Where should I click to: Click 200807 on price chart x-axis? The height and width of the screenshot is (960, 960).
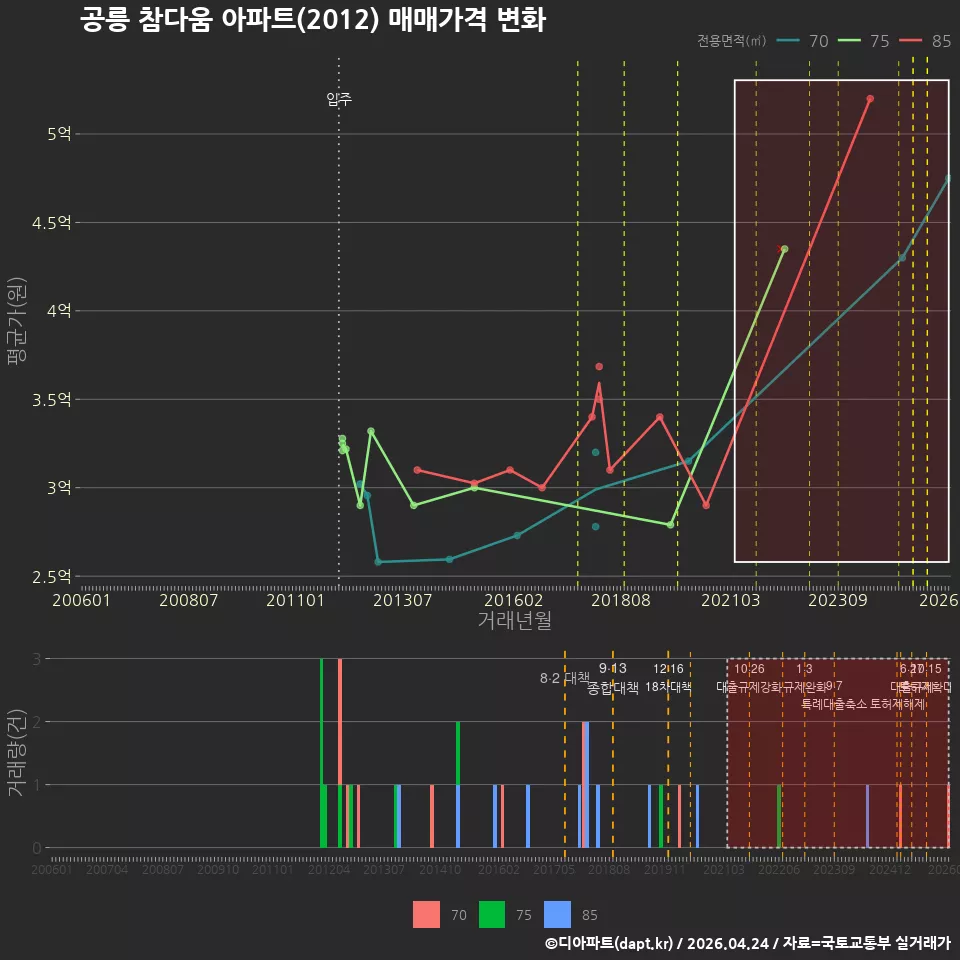(189, 600)
